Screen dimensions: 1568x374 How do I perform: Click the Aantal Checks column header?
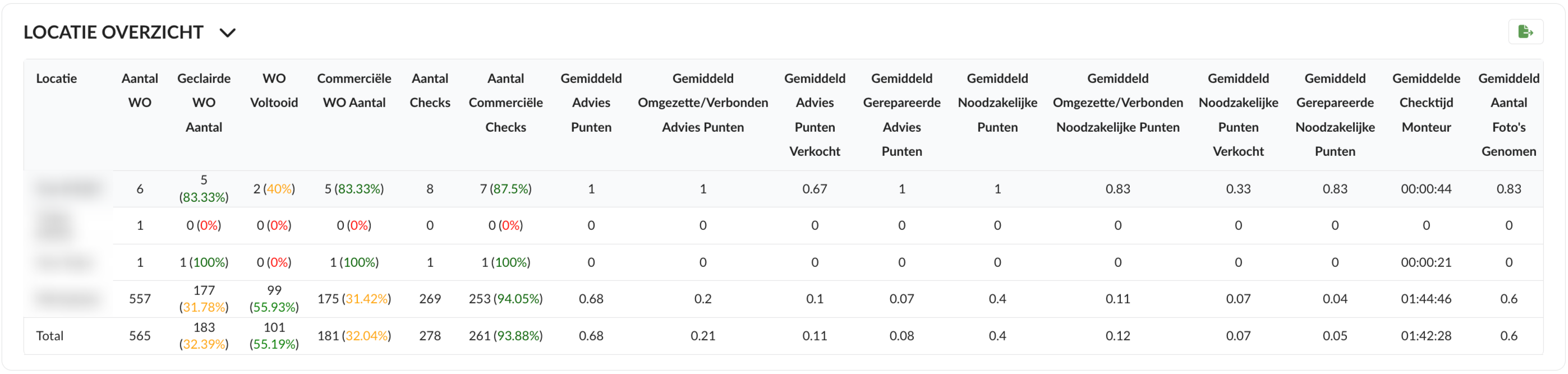(430, 91)
